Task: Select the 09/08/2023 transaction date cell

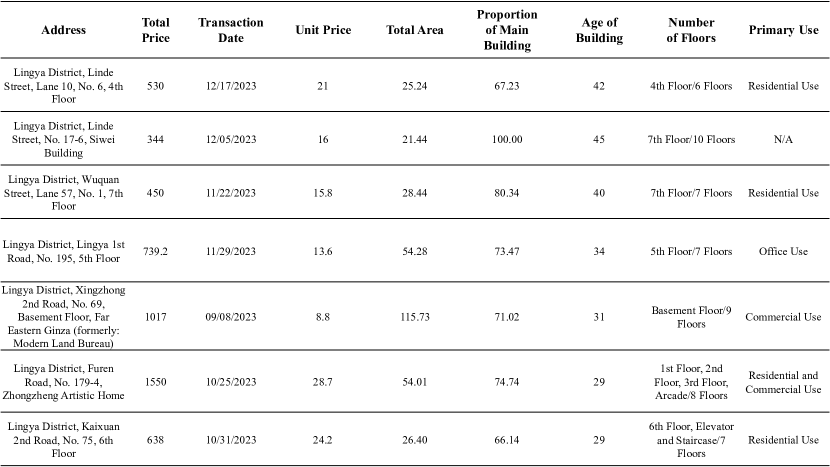Action: tap(231, 317)
